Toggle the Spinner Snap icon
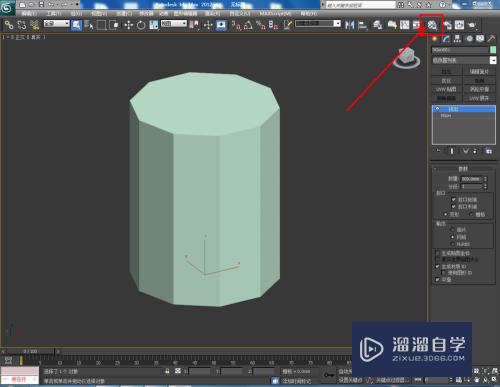The height and width of the screenshot is (387, 500). point(273,25)
